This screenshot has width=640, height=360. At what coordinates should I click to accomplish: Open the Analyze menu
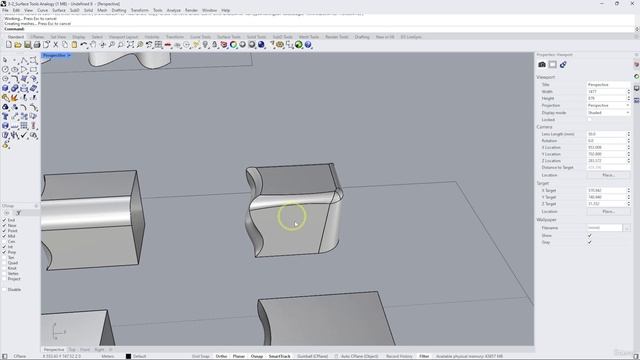pyautogui.click(x=173, y=10)
